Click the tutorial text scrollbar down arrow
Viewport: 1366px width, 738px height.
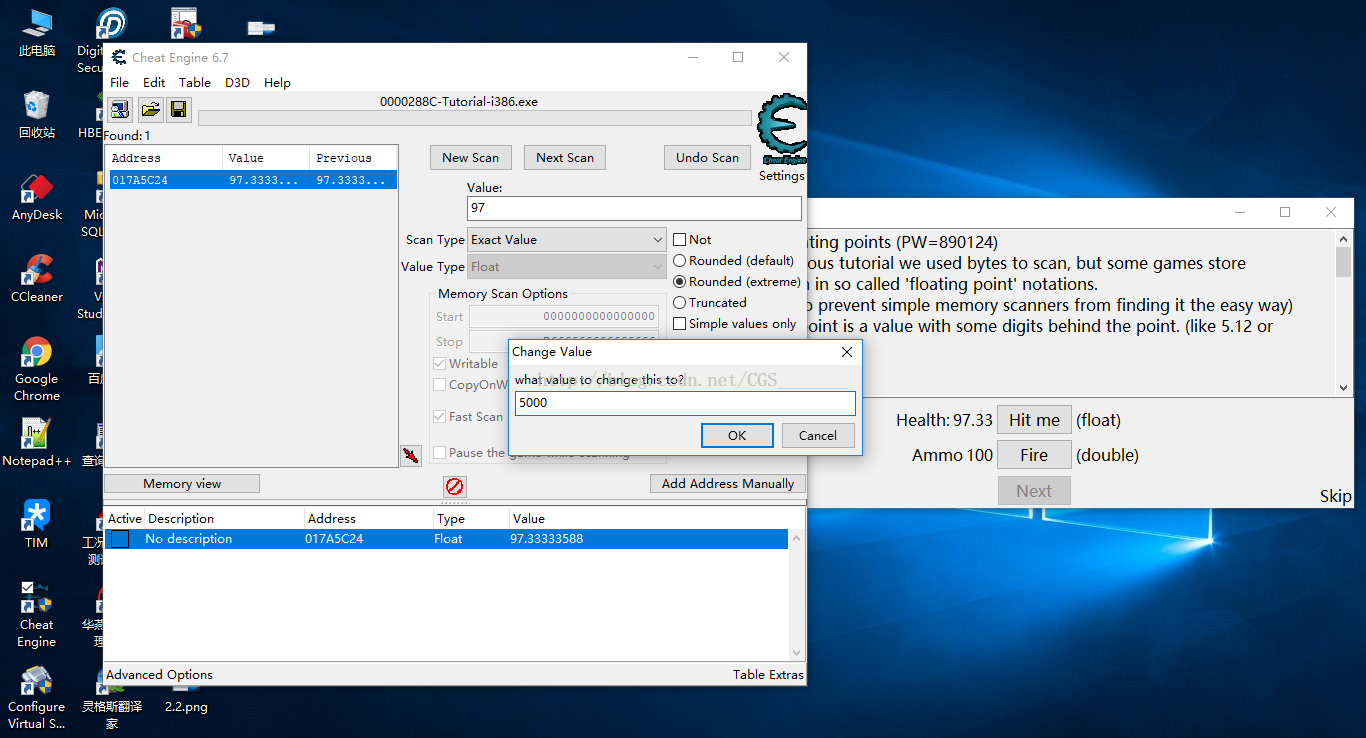point(1343,387)
